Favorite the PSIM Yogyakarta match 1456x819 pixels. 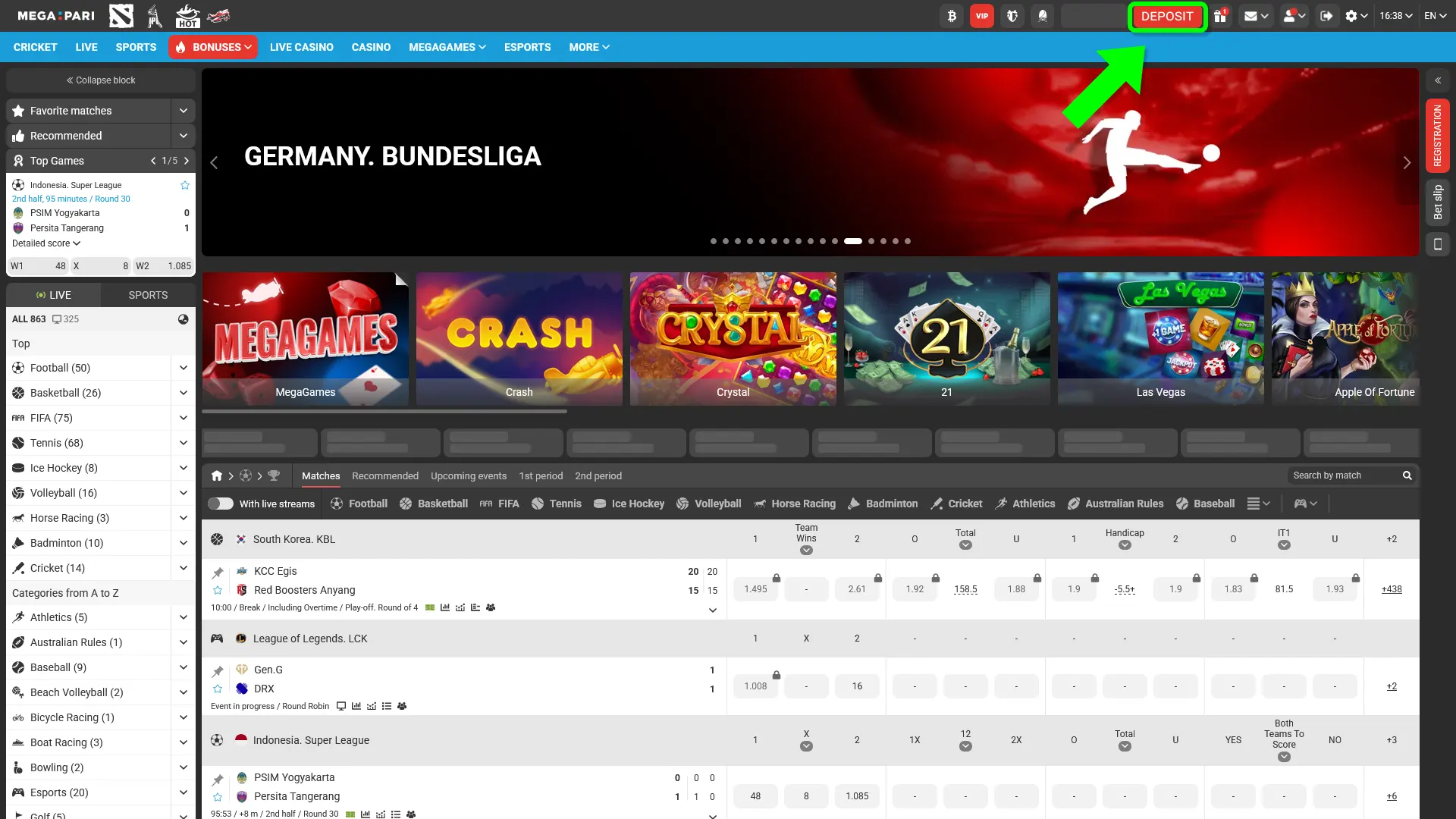[x=218, y=797]
